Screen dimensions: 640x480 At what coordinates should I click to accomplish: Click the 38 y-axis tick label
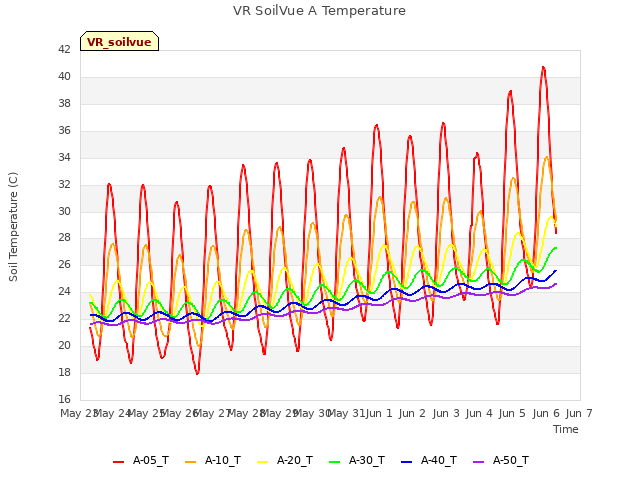64,103
